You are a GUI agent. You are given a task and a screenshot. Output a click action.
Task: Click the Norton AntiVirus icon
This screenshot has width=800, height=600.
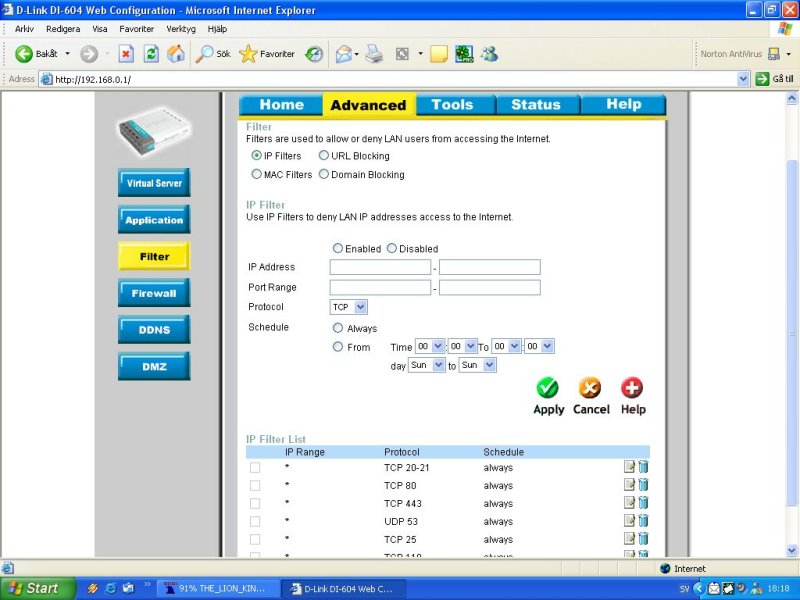pyautogui.click(x=774, y=54)
